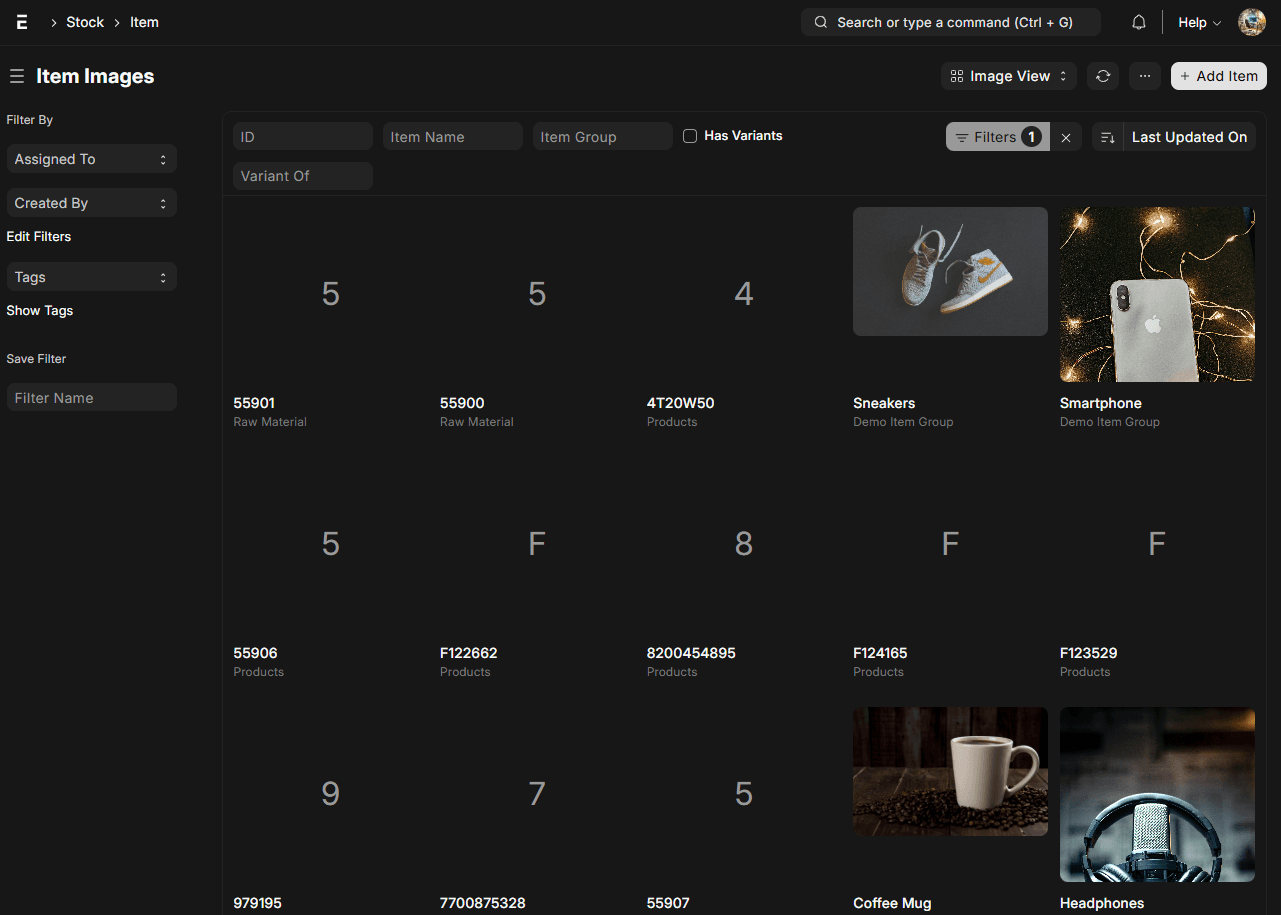Click the Show Tags link
The height and width of the screenshot is (915, 1281).
pos(40,311)
